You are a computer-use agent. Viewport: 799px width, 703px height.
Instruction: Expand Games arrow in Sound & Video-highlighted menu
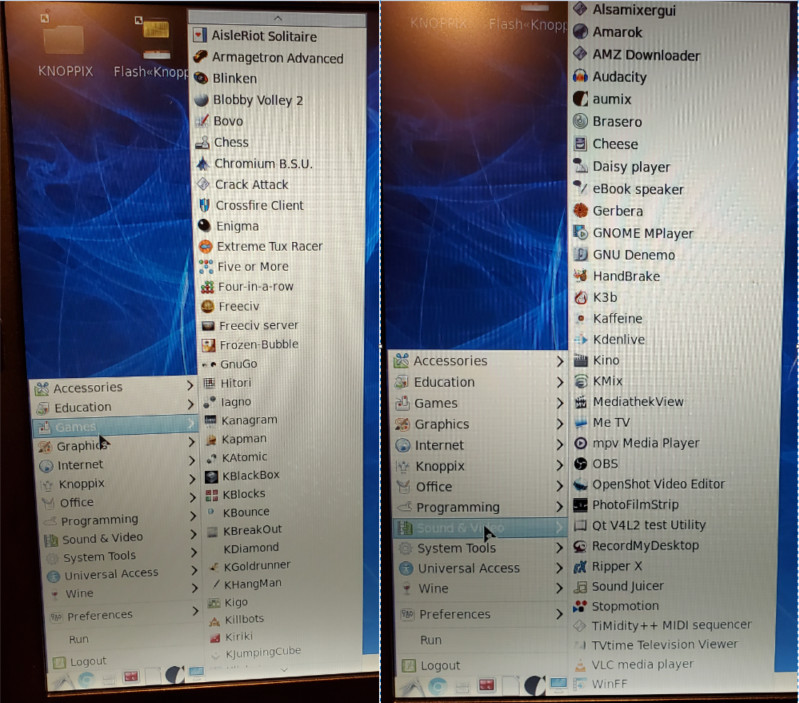coord(560,403)
